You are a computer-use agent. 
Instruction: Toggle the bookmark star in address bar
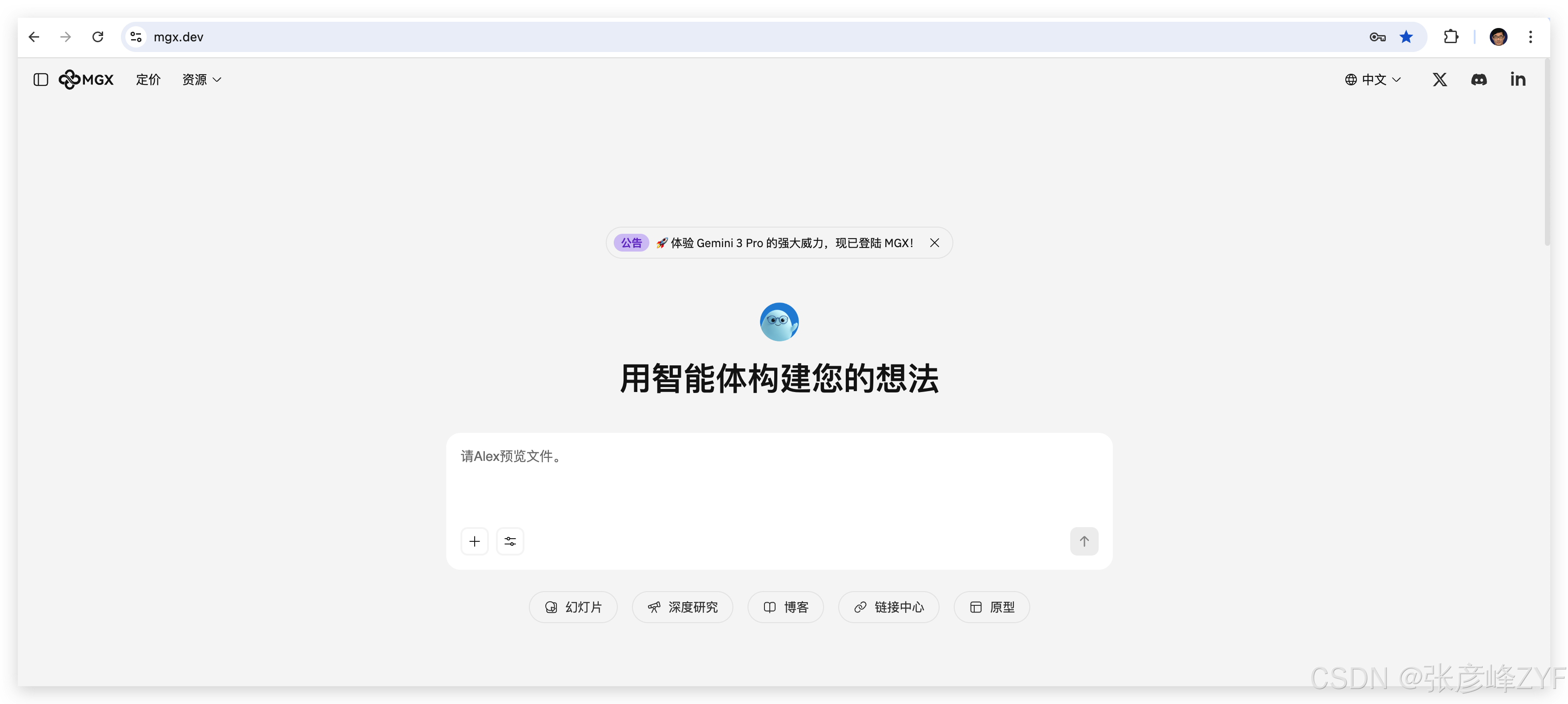click(x=1405, y=37)
